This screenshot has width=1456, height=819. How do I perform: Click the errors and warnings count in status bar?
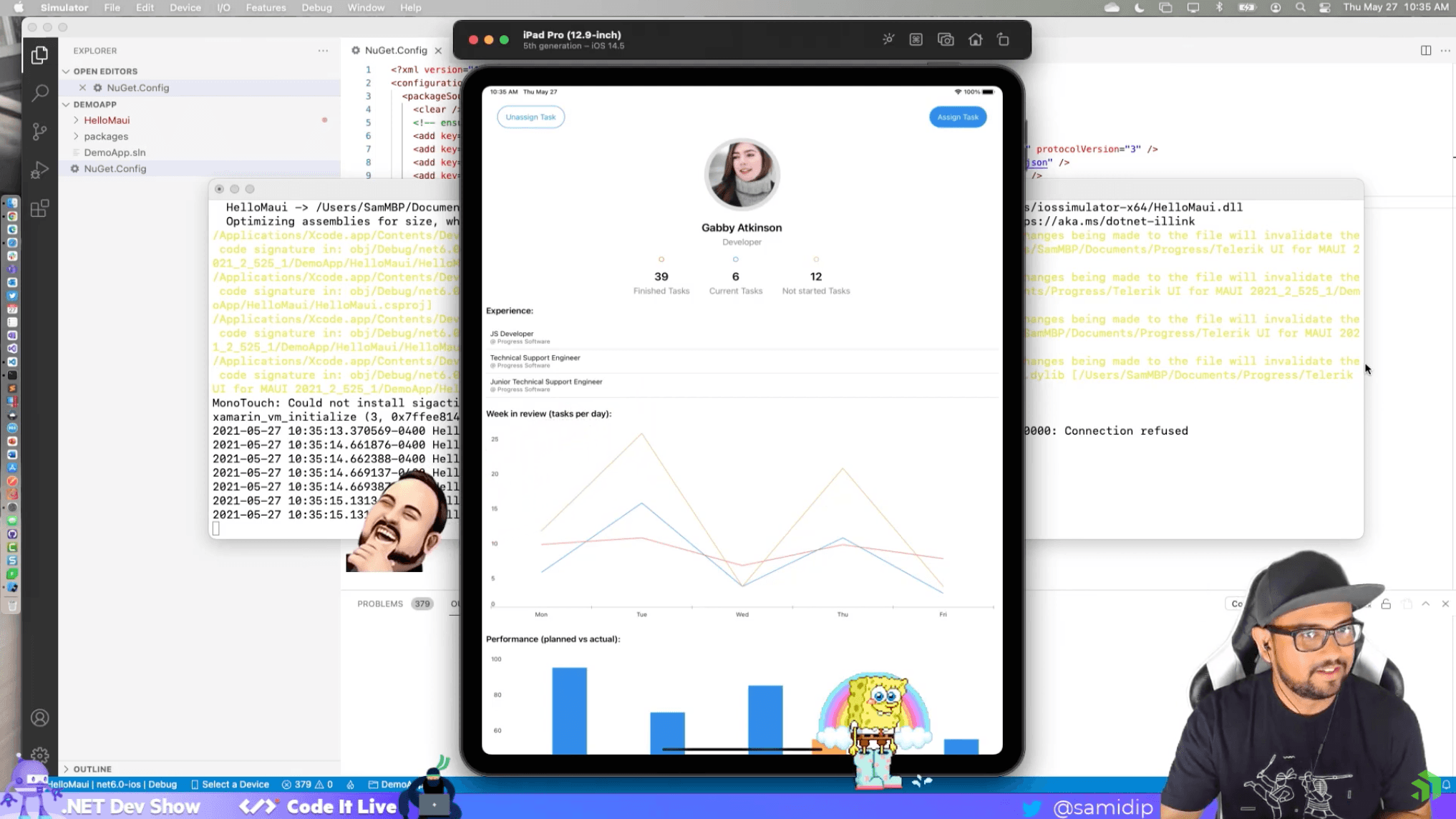(308, 784)
